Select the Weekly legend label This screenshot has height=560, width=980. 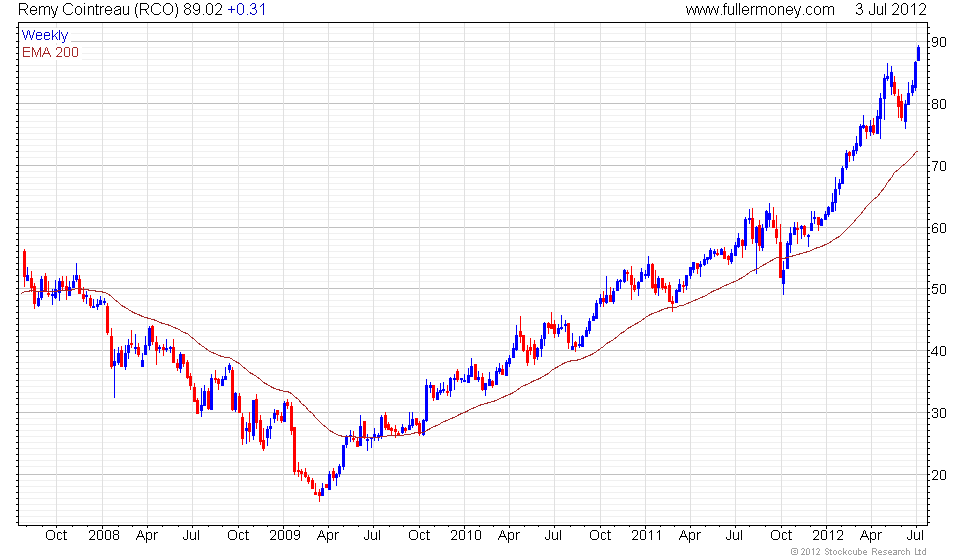tap(44, 36)
